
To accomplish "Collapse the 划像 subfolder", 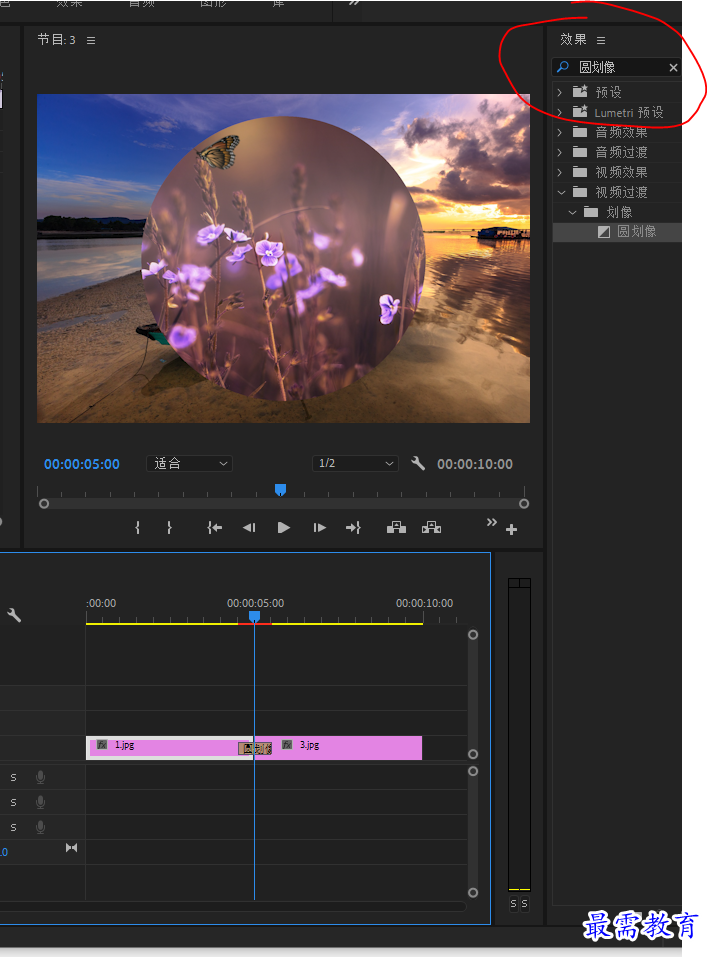I will 572,212.
